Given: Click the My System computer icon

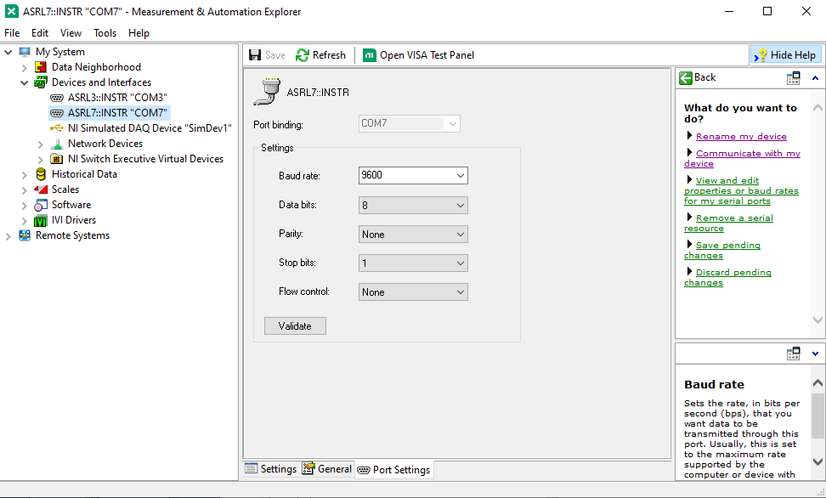Looking at the screenshot, I should pos(25,52).
